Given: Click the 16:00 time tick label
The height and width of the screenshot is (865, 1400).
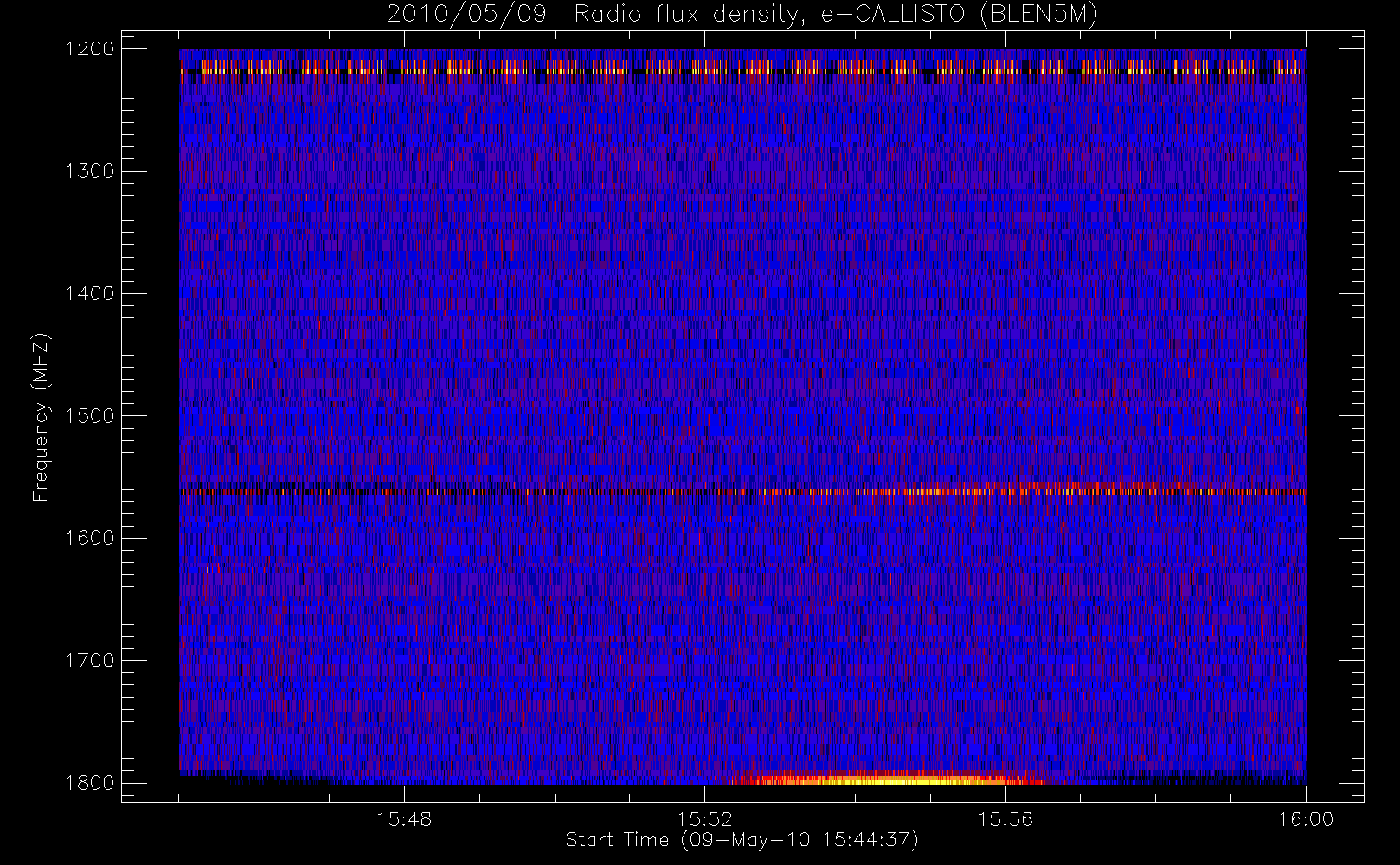Looking at the screenshot, I should (1306, 819).
